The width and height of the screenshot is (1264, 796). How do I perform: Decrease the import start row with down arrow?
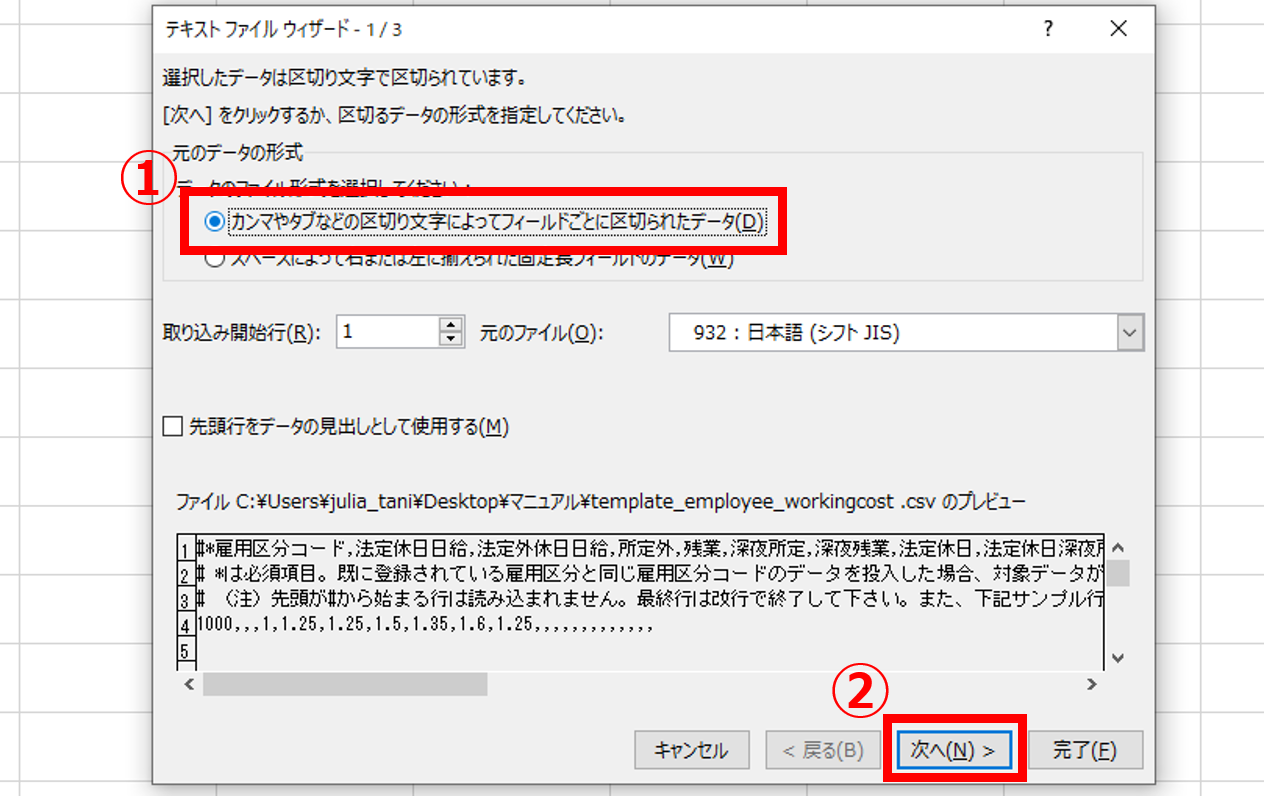pos(453,339)
